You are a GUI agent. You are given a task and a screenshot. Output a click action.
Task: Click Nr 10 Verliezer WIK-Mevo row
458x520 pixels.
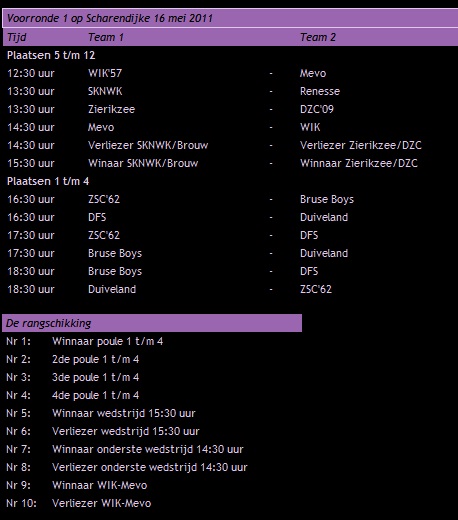tap(79, 503)
